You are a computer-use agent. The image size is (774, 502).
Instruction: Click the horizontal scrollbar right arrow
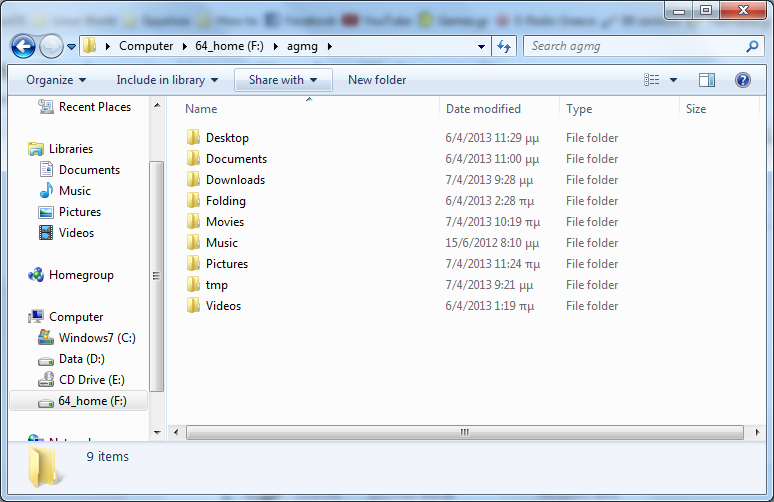pyautogui.click(x=757, y=432)
